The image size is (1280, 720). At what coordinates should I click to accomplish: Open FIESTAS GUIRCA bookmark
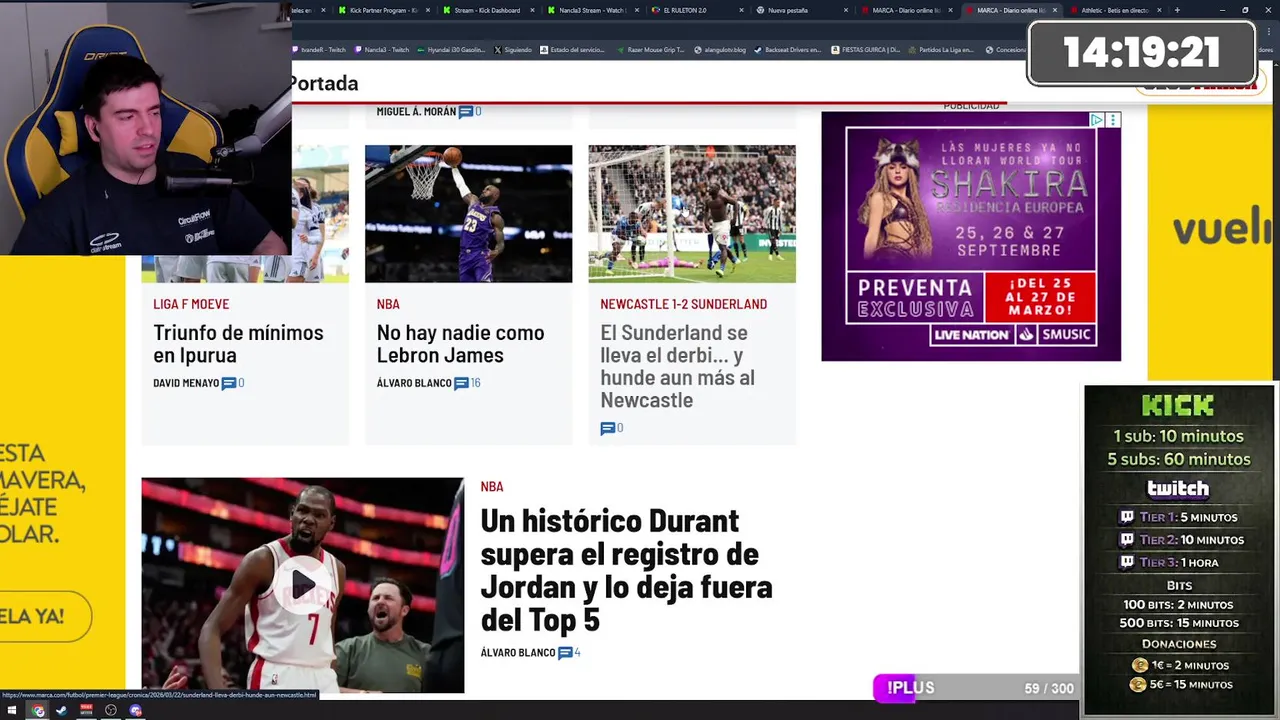865,49
